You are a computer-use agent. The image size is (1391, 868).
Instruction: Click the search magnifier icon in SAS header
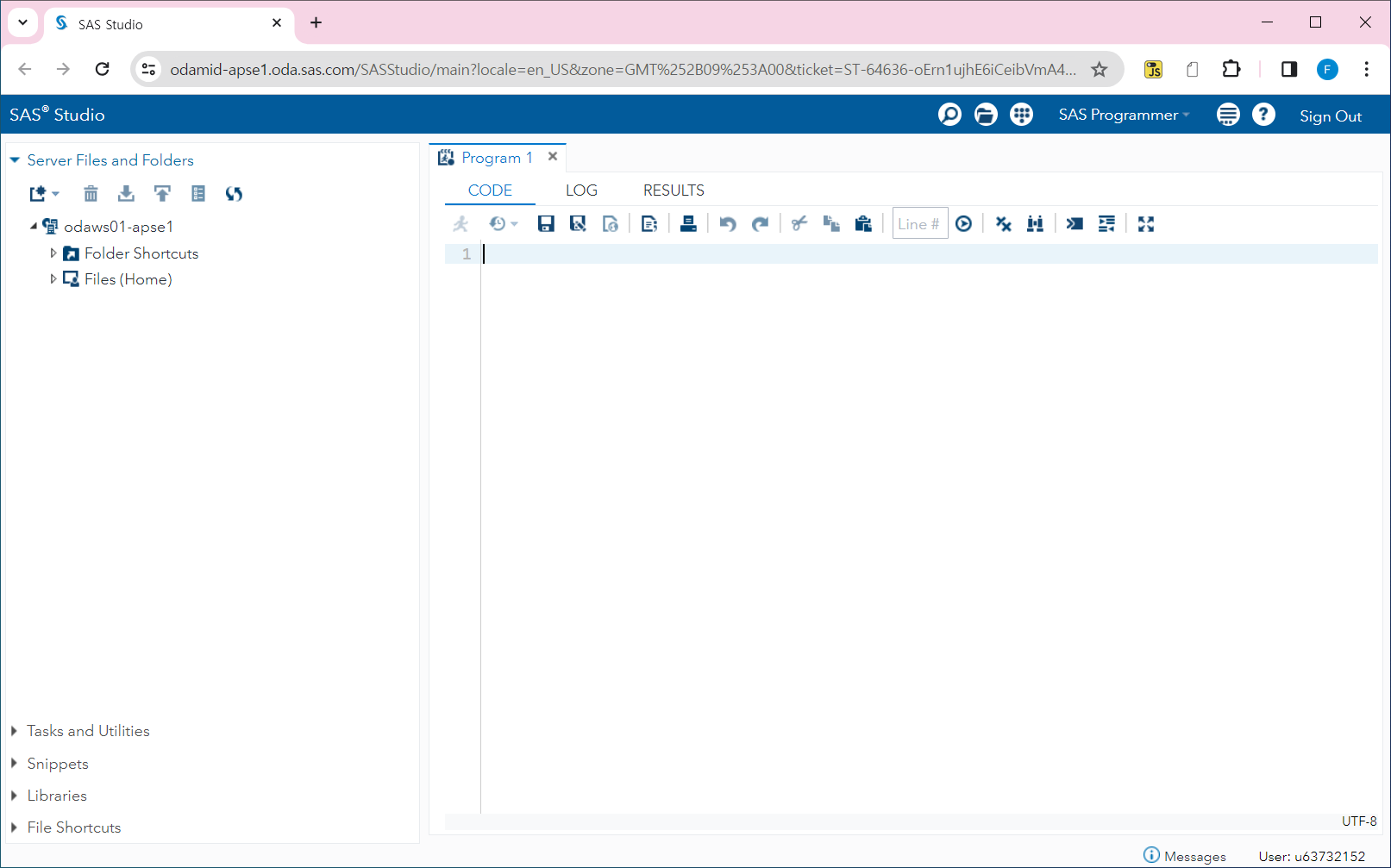949,115
